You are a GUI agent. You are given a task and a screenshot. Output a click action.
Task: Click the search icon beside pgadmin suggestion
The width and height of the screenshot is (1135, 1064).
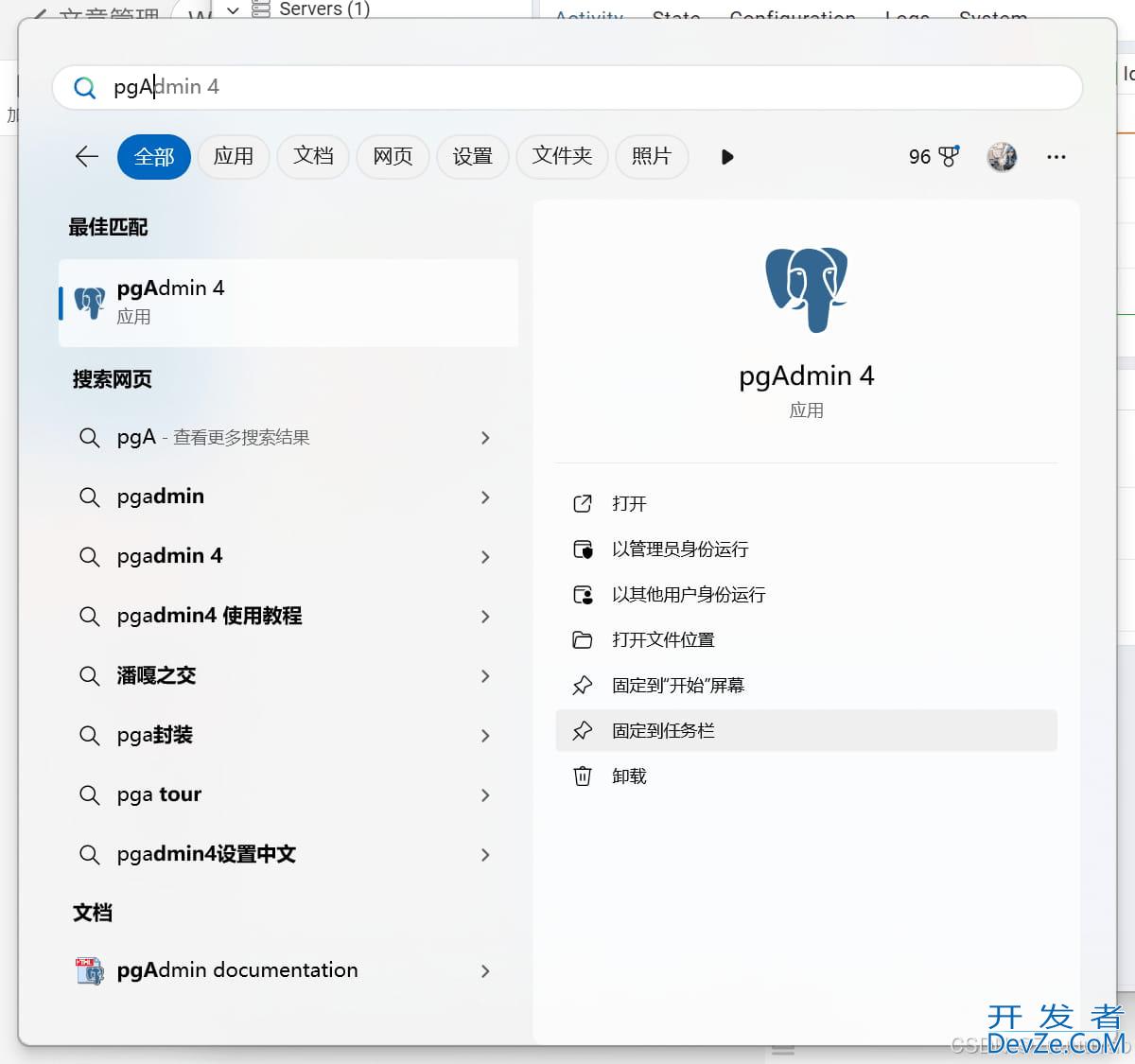(x=90, y=497)
